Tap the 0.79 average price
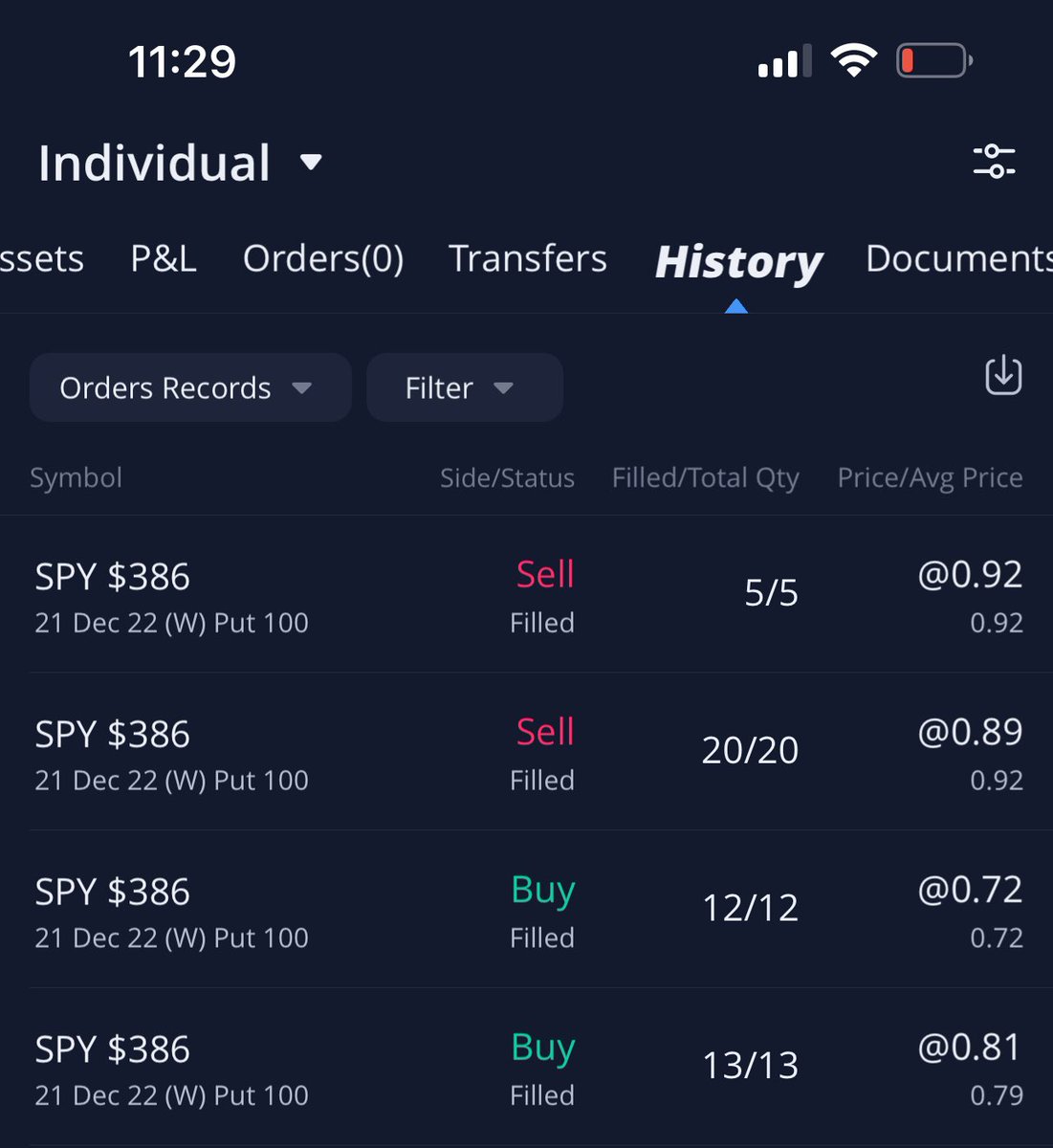The width and height of the screenshot is (1053, 1148). (x=997, y=1095)
